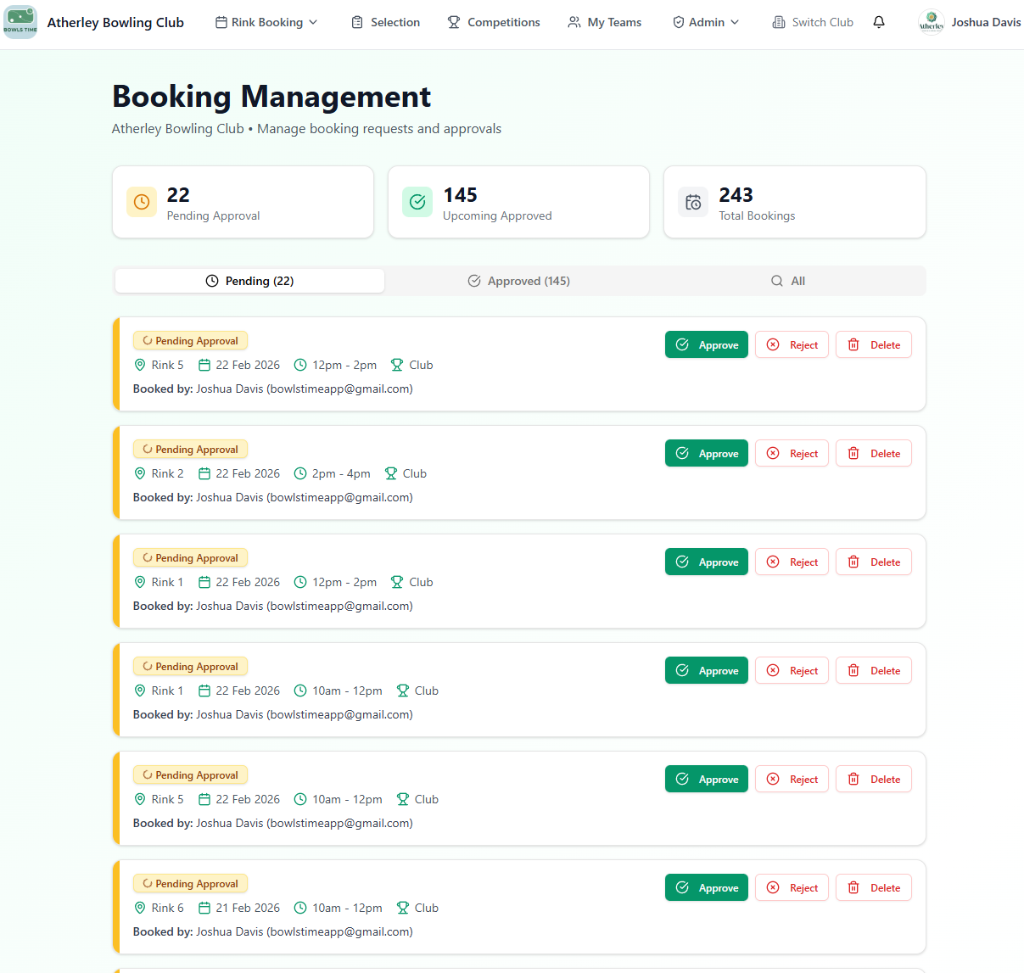The height and width of the screenshot is (973, 1024).
Task: Click Pending Approval badge on Rink 6 booking
Action: (x=191, y=884)
